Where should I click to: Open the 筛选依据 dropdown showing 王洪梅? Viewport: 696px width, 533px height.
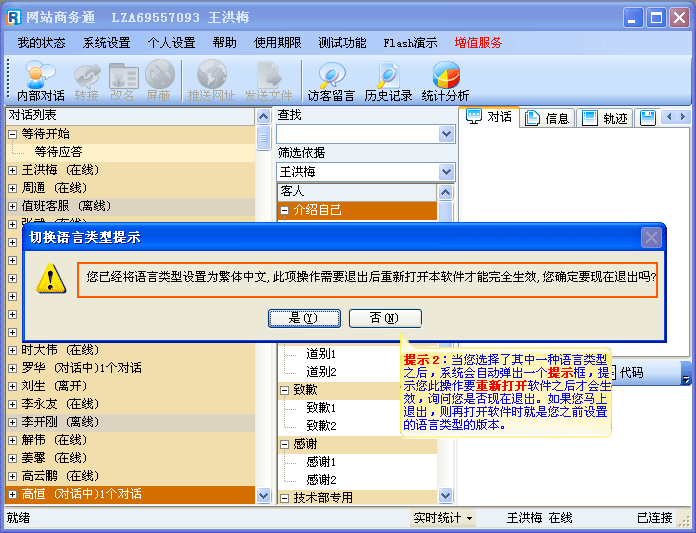446,172
